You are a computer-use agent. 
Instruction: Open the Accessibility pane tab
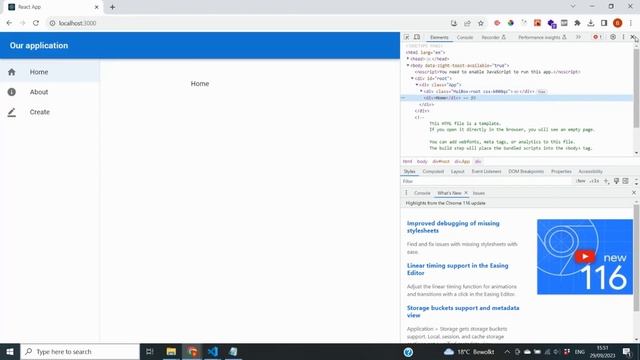590,171
